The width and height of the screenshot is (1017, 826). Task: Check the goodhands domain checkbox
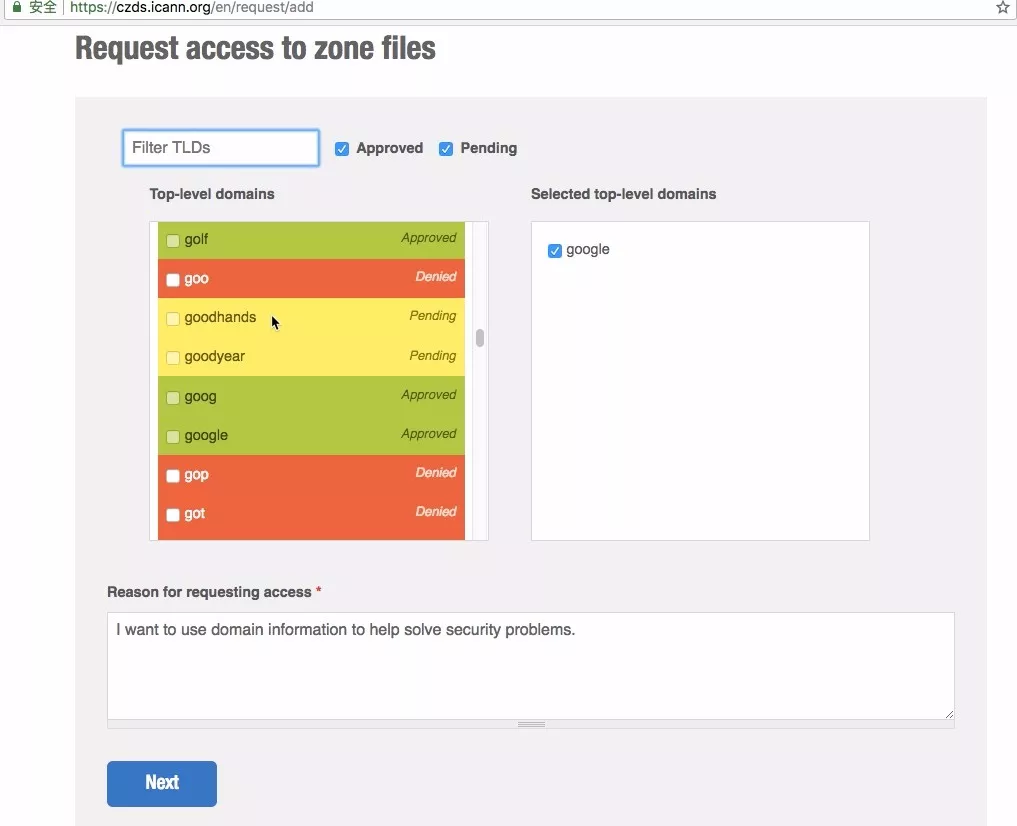pyautogui.click(x=173, y=319)
